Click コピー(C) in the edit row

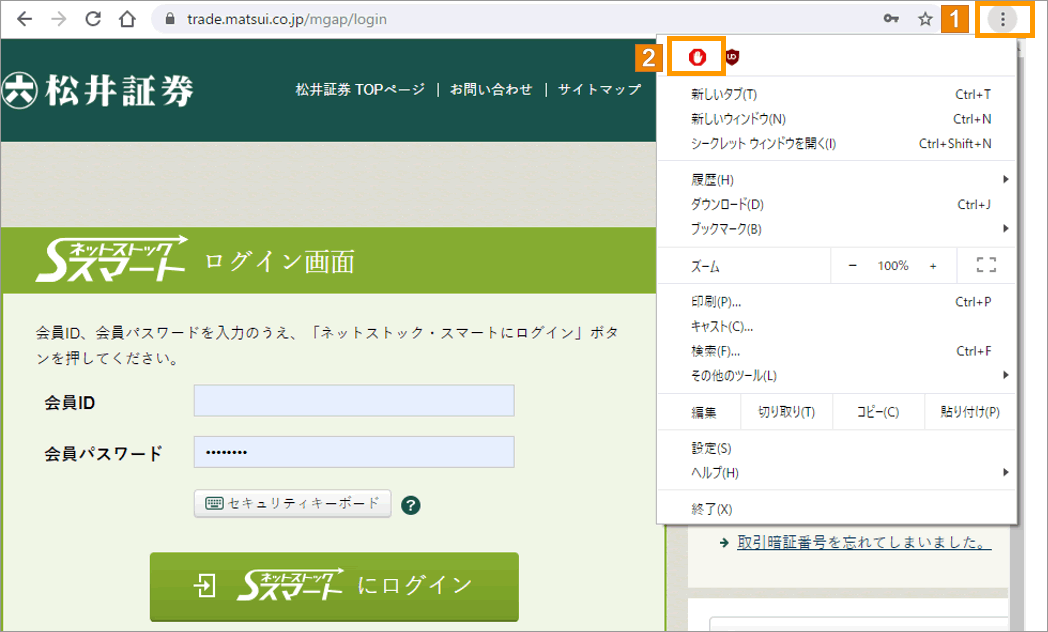pyautogui.click(x=878, y=412)
